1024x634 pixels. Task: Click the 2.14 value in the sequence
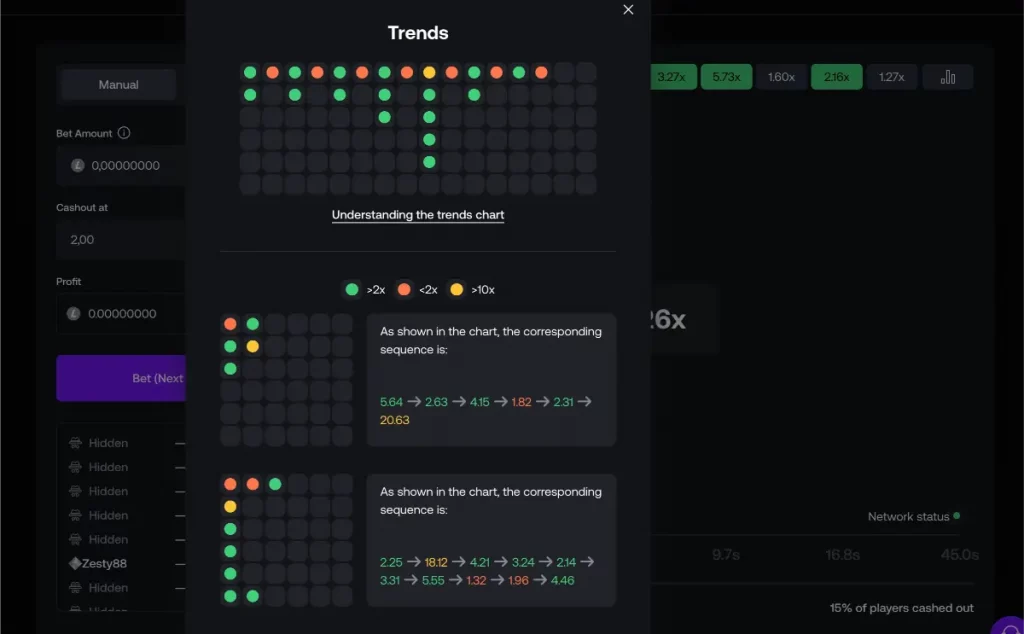point(566,562)
